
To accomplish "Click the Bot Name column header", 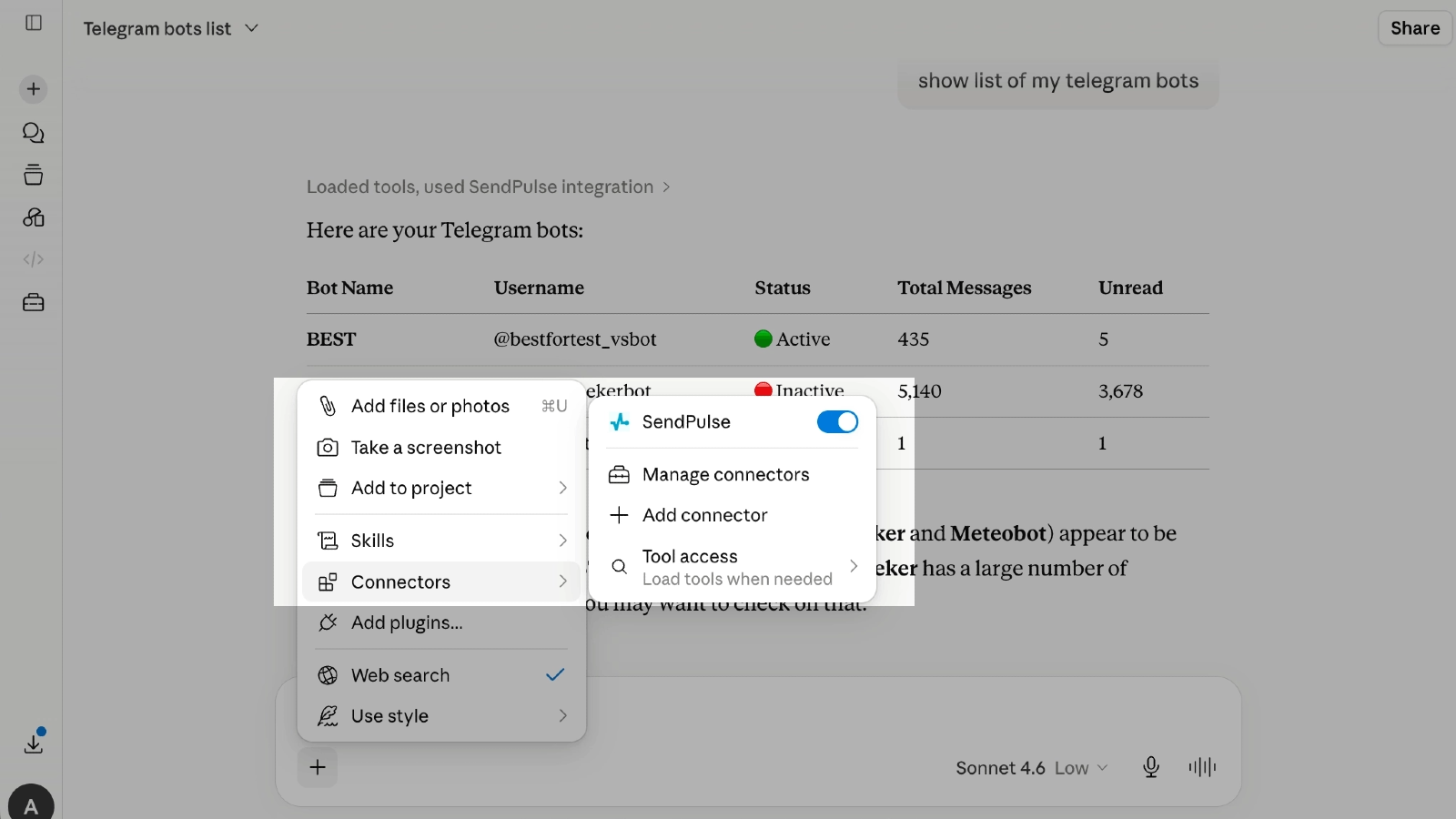I will (x=350, y=288).
